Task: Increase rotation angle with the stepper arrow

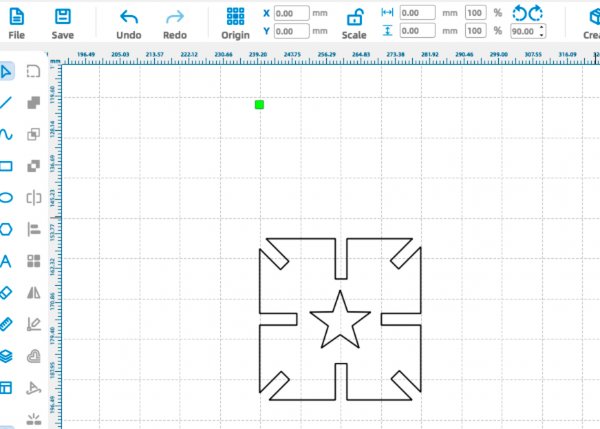Action: (x=541, y=28)
